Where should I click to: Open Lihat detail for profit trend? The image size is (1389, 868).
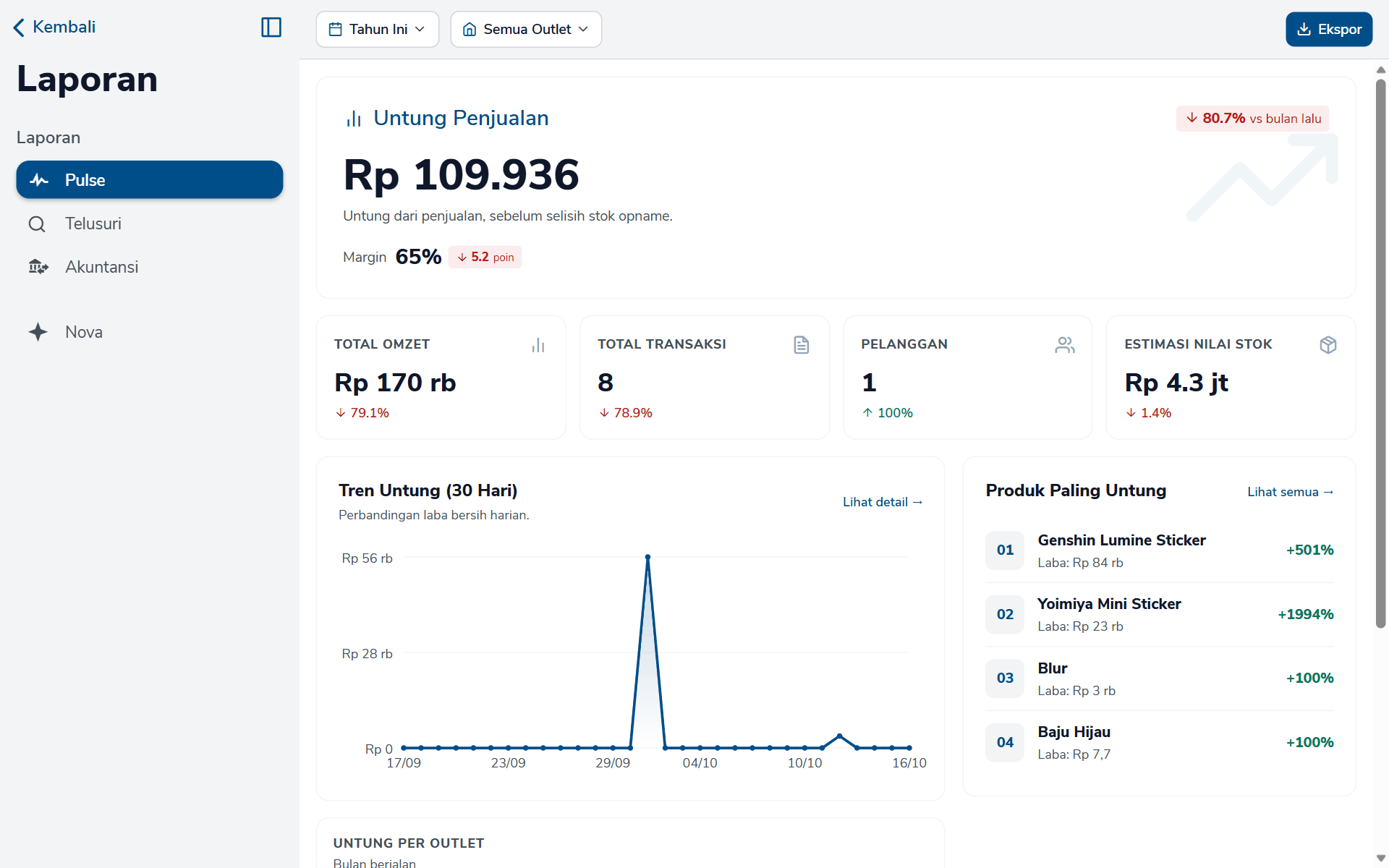883,502
